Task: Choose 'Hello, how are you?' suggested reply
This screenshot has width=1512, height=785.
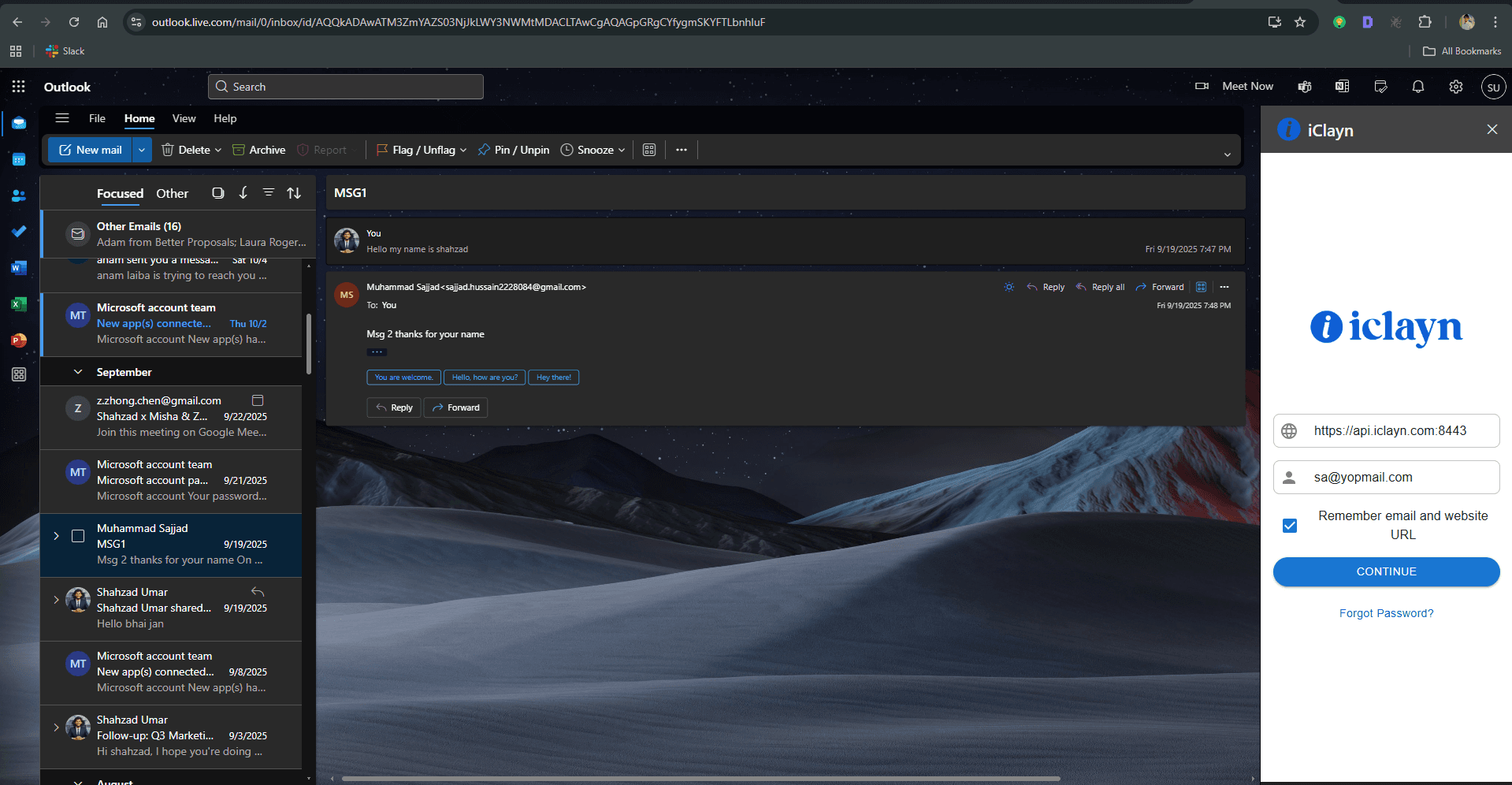Action: click(485, 378)
